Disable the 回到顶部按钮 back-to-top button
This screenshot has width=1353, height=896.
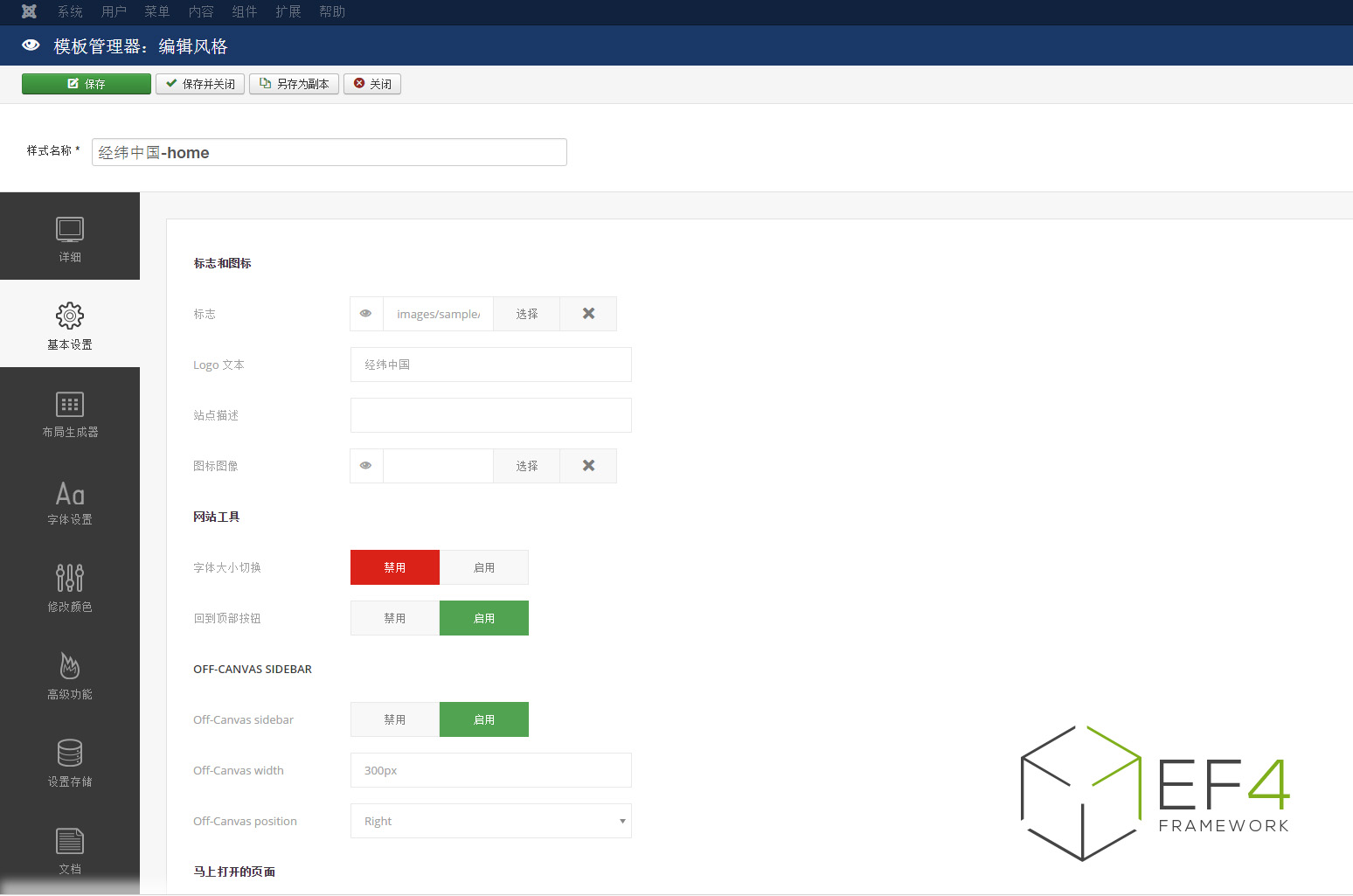(x=394, y=618)
